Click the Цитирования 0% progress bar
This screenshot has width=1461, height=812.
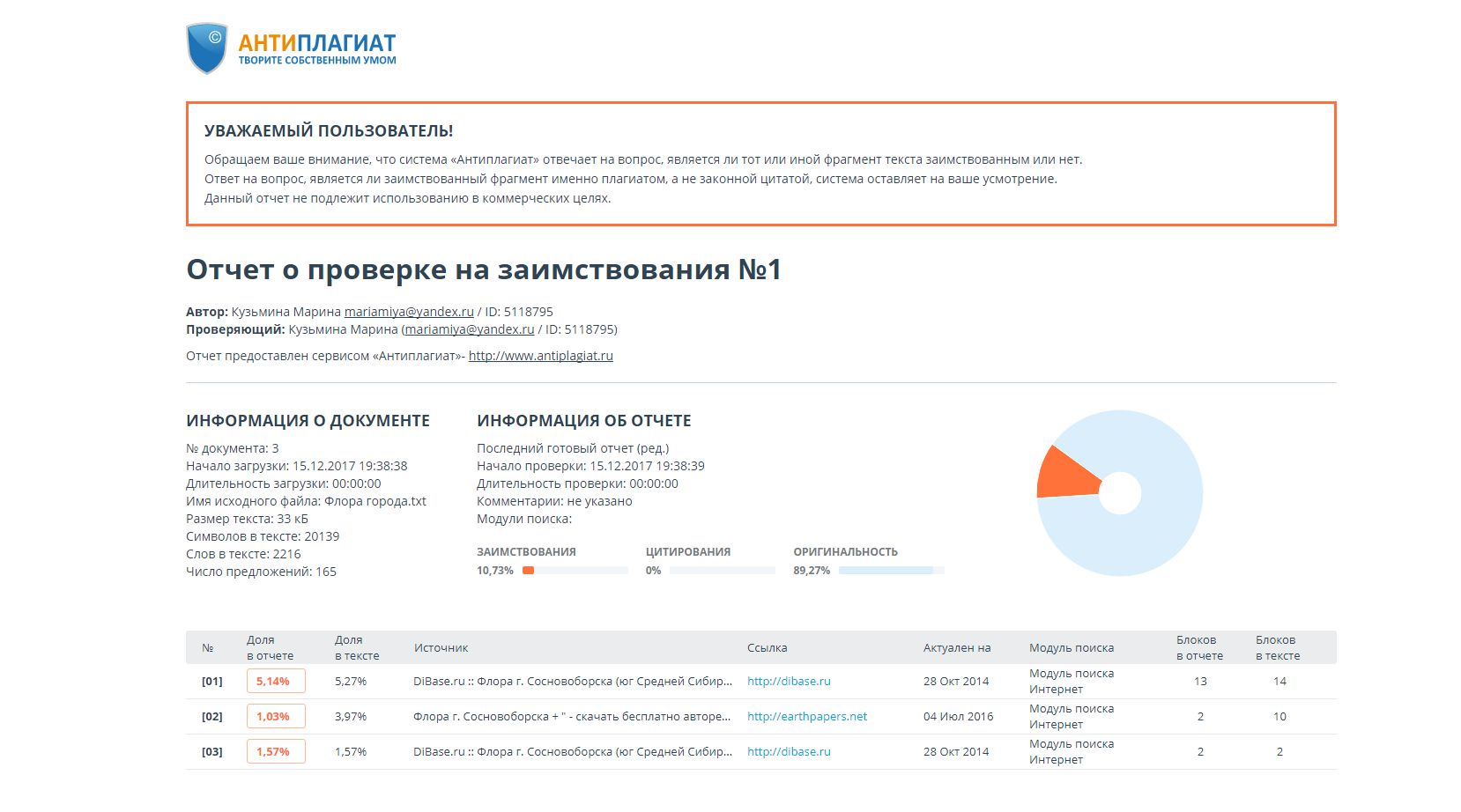click(x=722, y=571)
